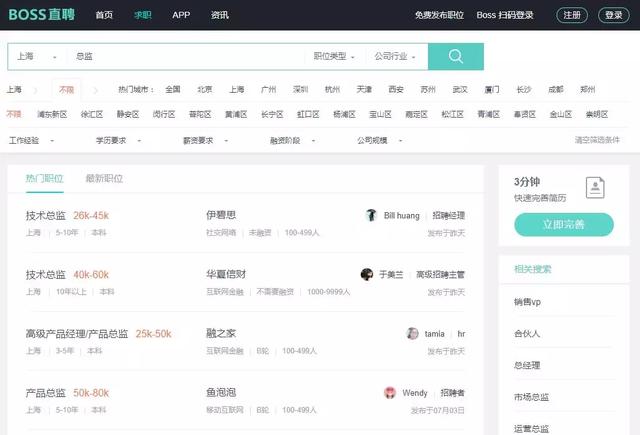
Task: Select hot city 杭州
Action: pos(332,89)
